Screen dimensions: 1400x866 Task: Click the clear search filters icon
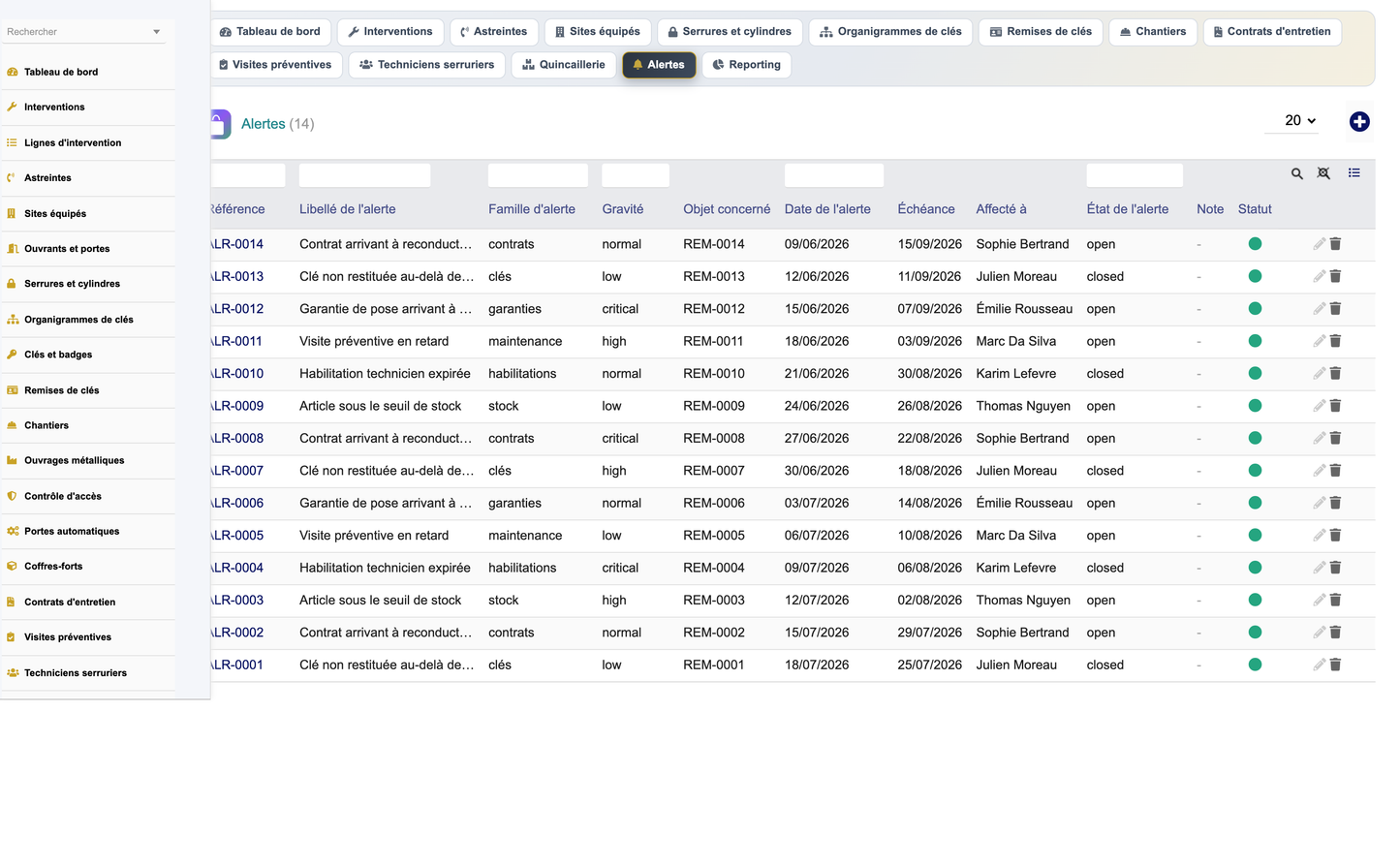[1323, 173]
